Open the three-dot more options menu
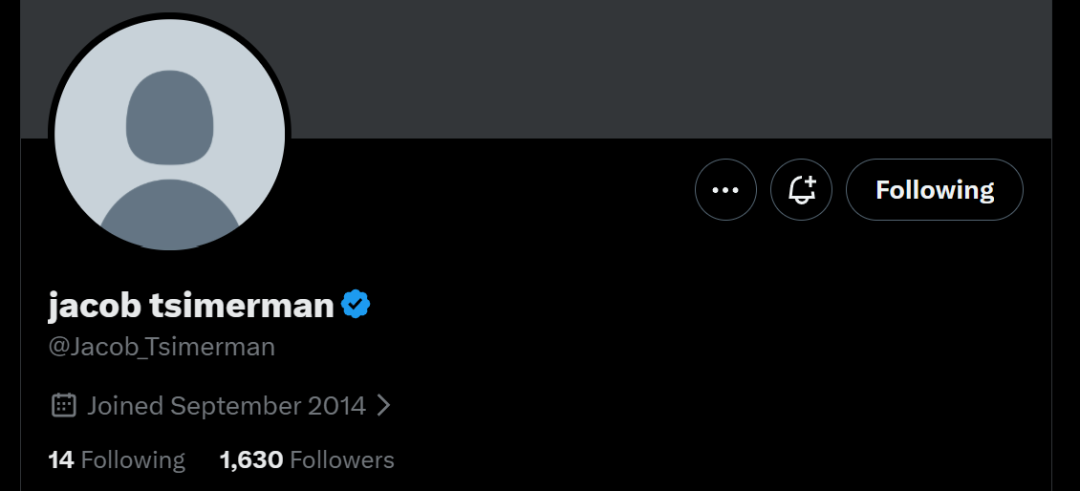Screen dimensions: 1080x491 point(725,189)
